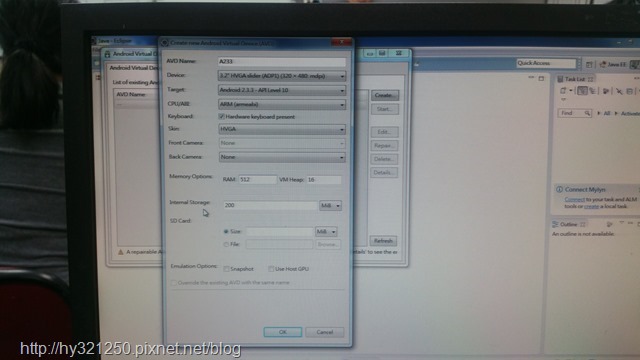
Task: Toggle the Hardware keyboard present checkbox
Action: 222,117
